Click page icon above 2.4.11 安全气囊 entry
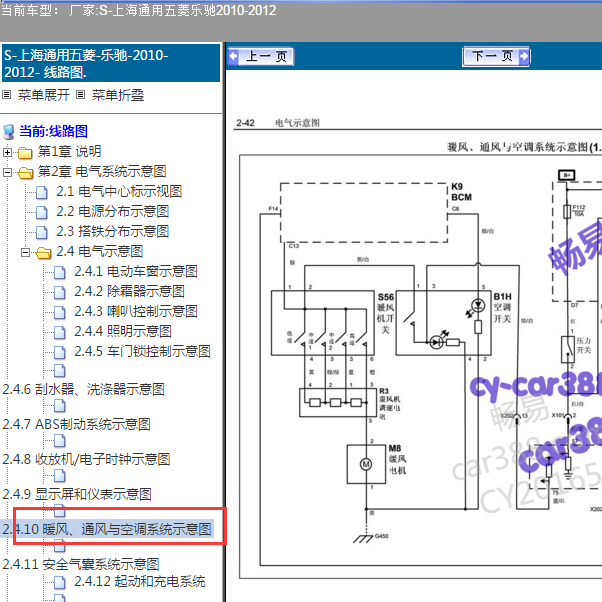The height and width of the screenshot is (602, 602). coord(60,546)
